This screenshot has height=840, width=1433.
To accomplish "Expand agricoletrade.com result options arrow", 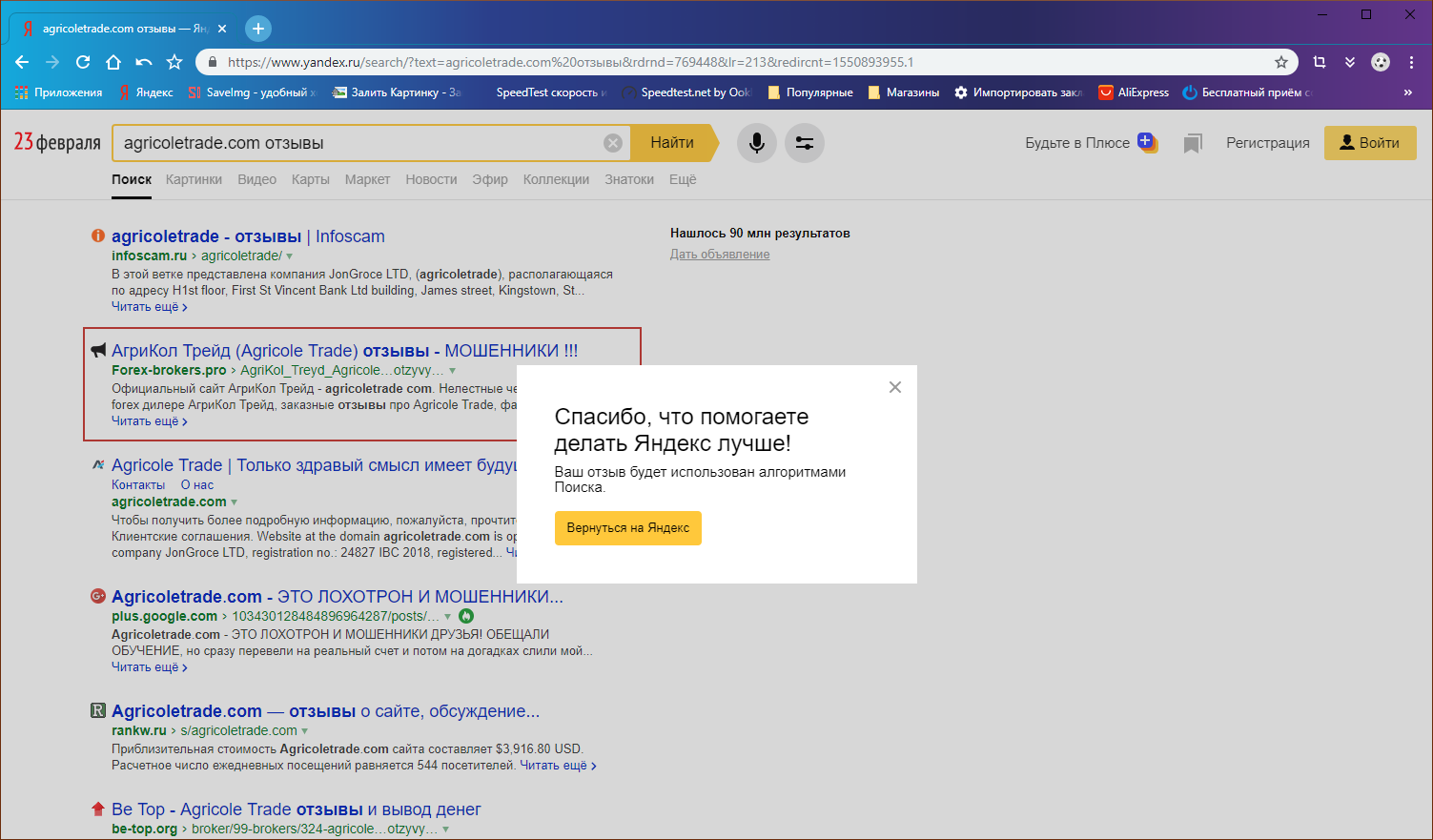I will click(x=235, y=502).
